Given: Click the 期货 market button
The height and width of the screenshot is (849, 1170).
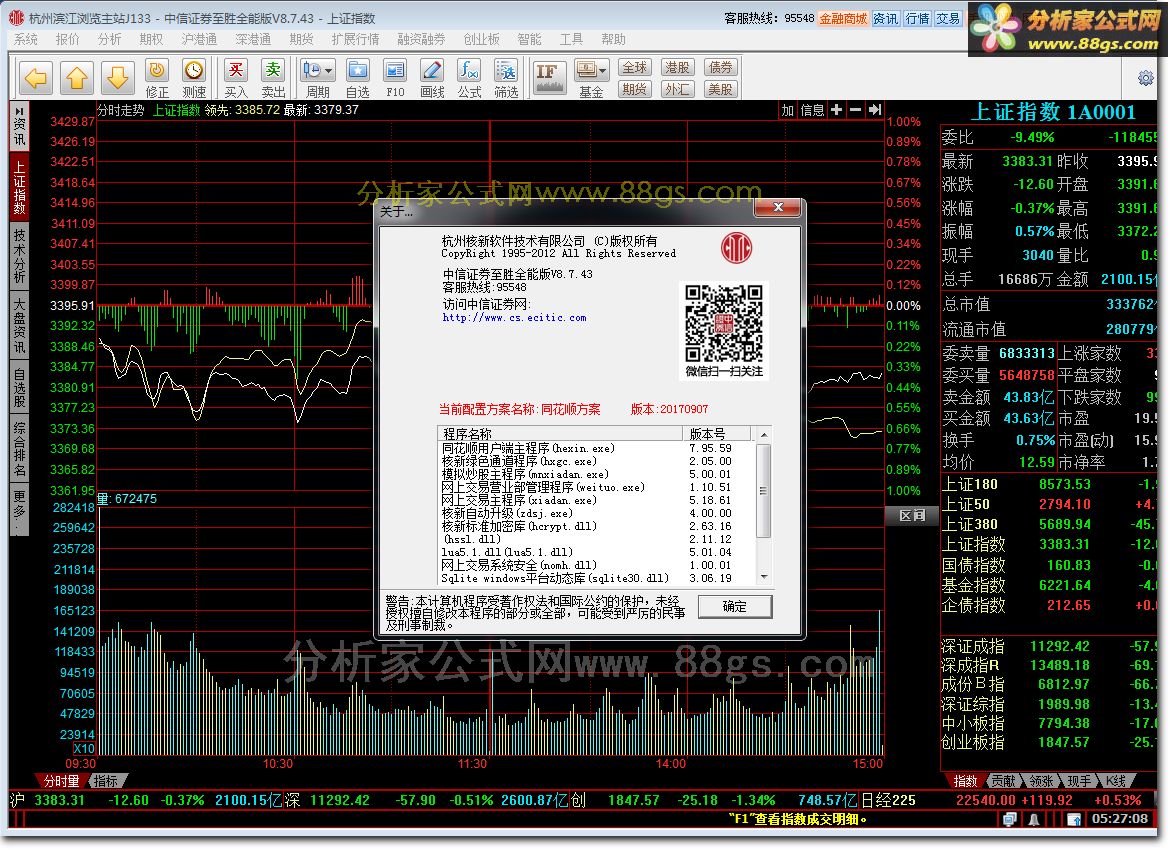Looking at the screenshot, I should click(634, 90).
